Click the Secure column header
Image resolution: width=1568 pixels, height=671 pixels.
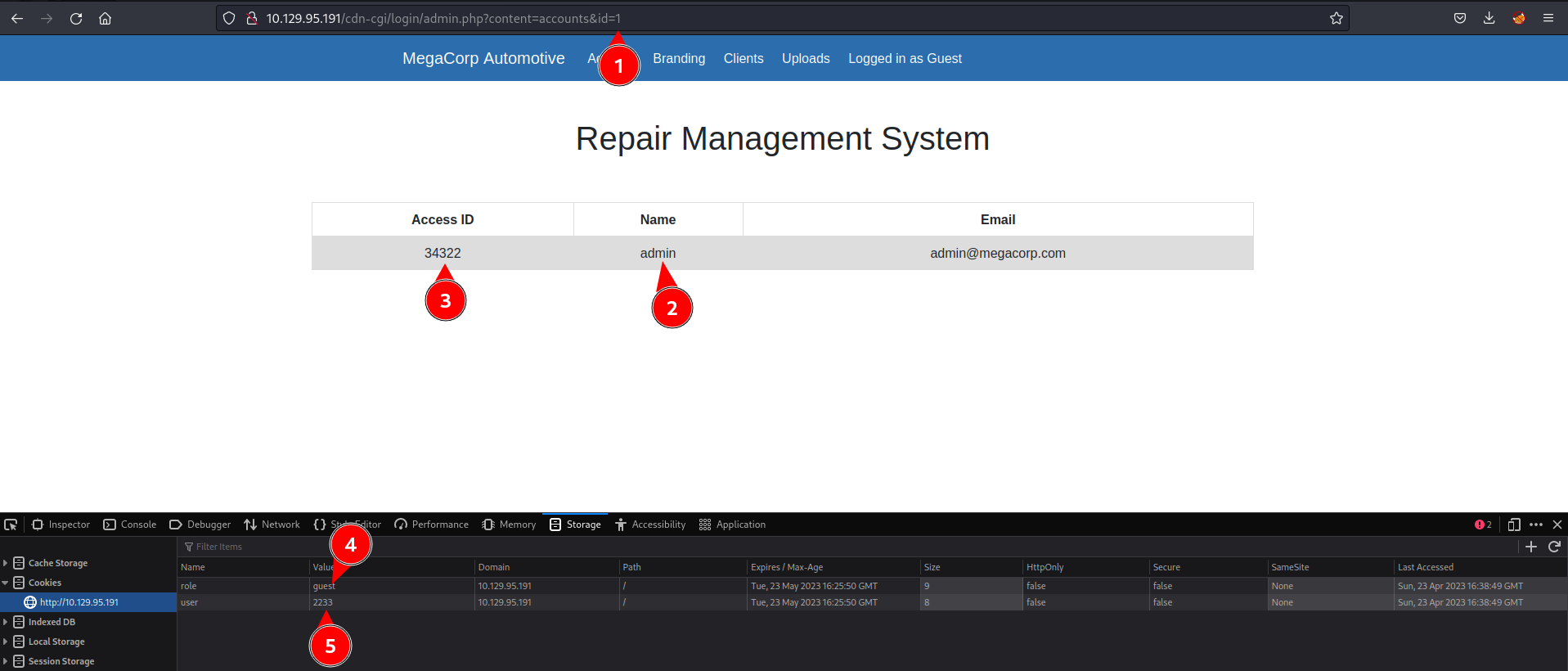(x=1208, y=567)
